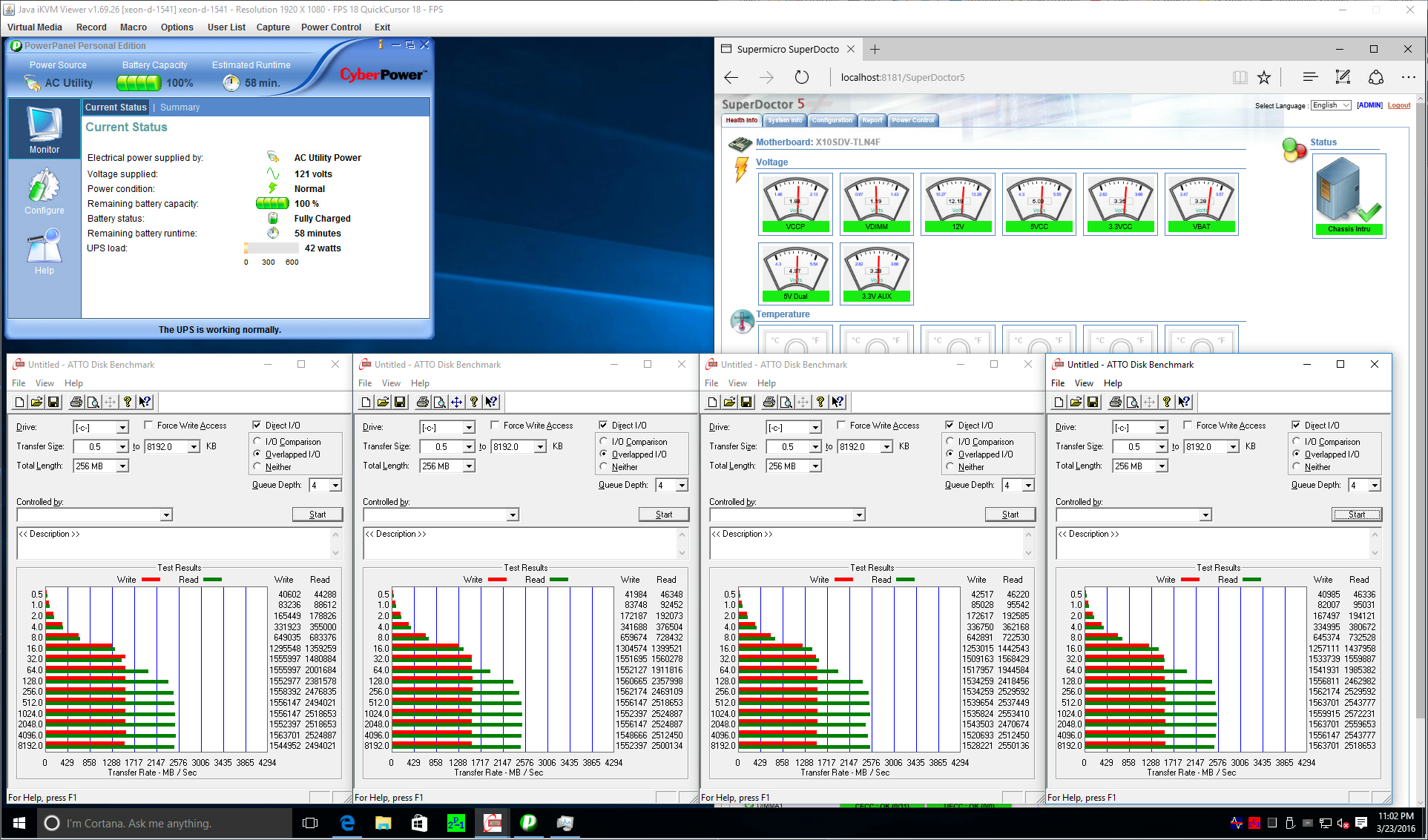The image size is (1428, 840).
Task: Open Help section in PowerPanel sidebar
Action: (x=45, y=251)
